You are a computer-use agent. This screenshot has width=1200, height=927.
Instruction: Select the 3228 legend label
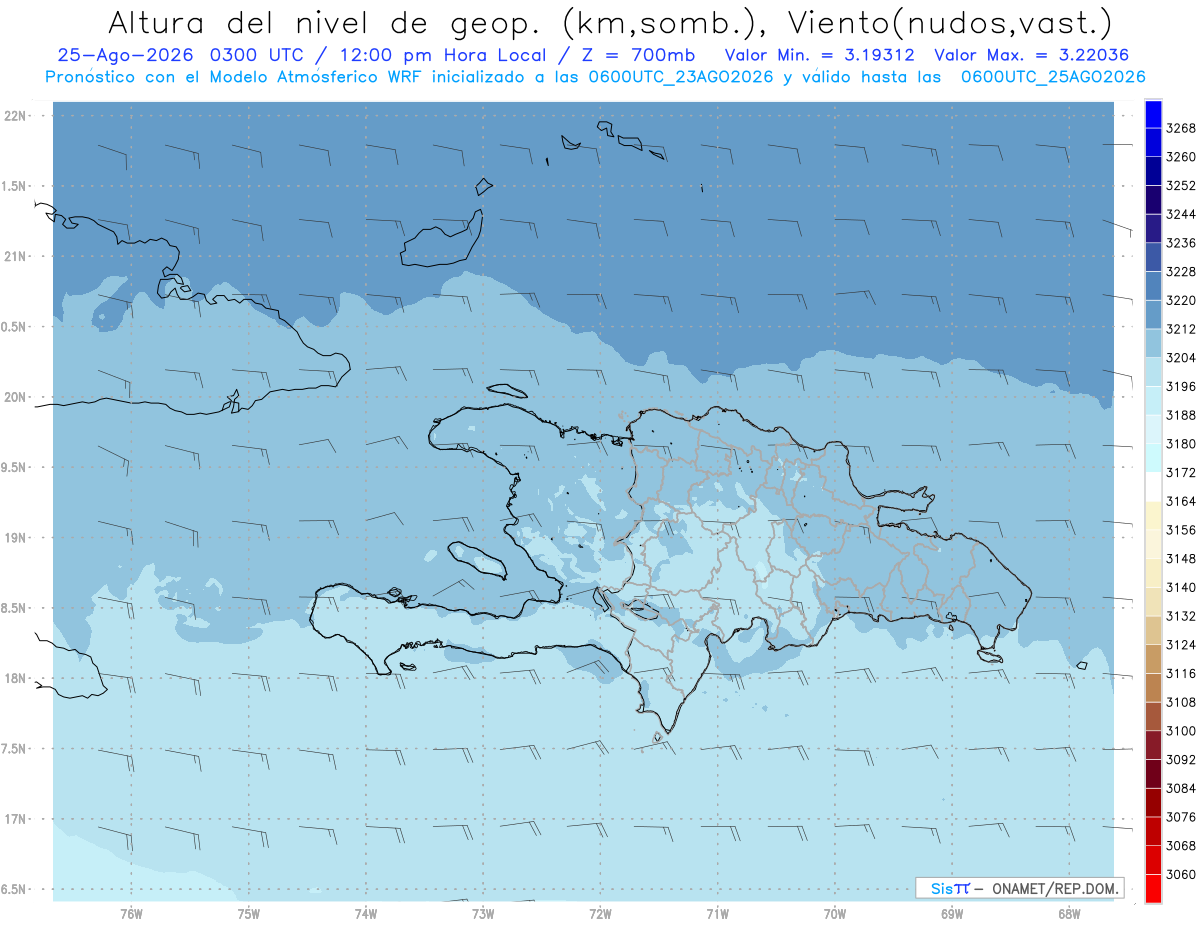click(1180, 272)
